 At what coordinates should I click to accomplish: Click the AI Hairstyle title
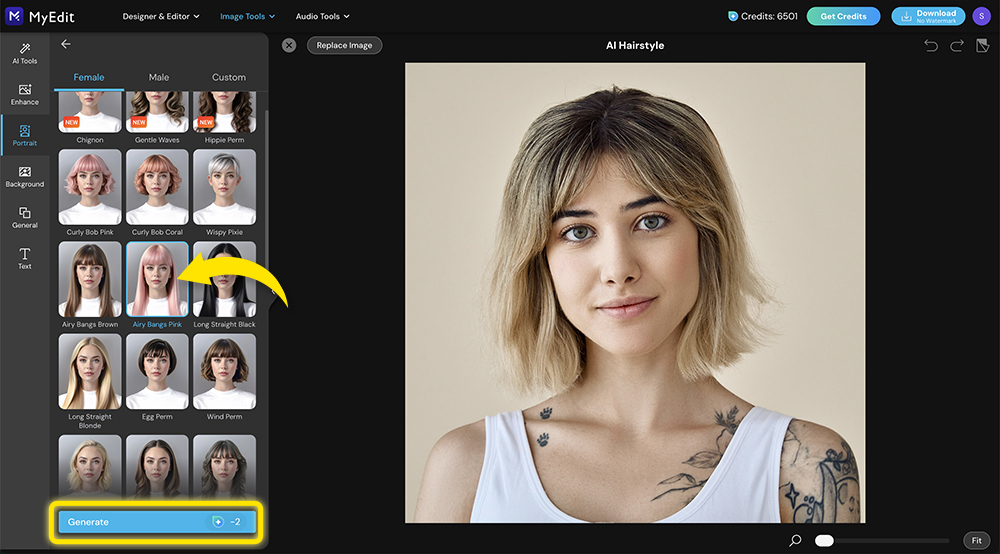point(635,45)
